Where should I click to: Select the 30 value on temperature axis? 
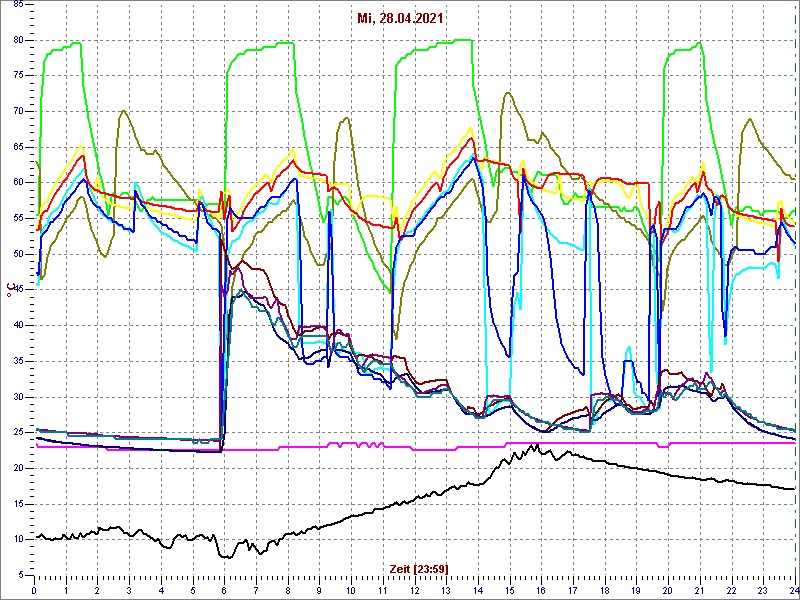tap(17, 397)
